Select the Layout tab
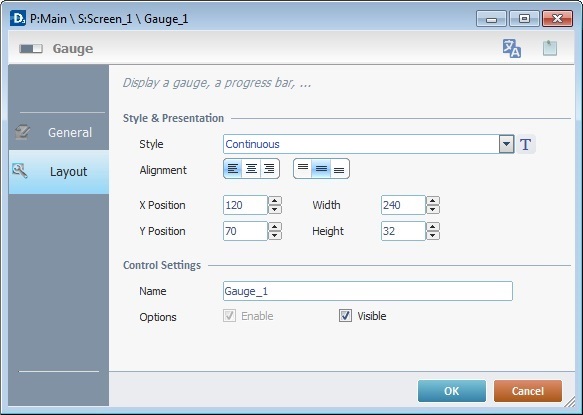Image resolution: width=583 pixels, height=415 pixels. (59, 172)
